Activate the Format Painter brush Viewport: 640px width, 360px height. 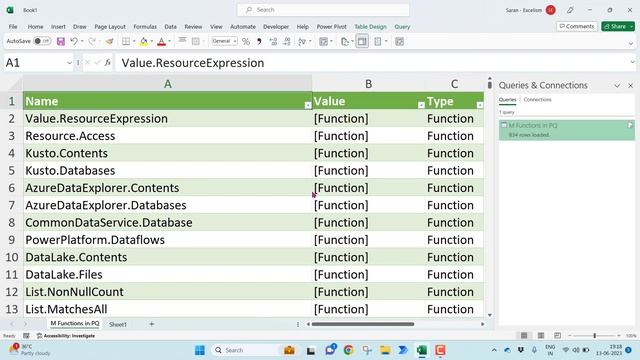[x=109, y=41]
